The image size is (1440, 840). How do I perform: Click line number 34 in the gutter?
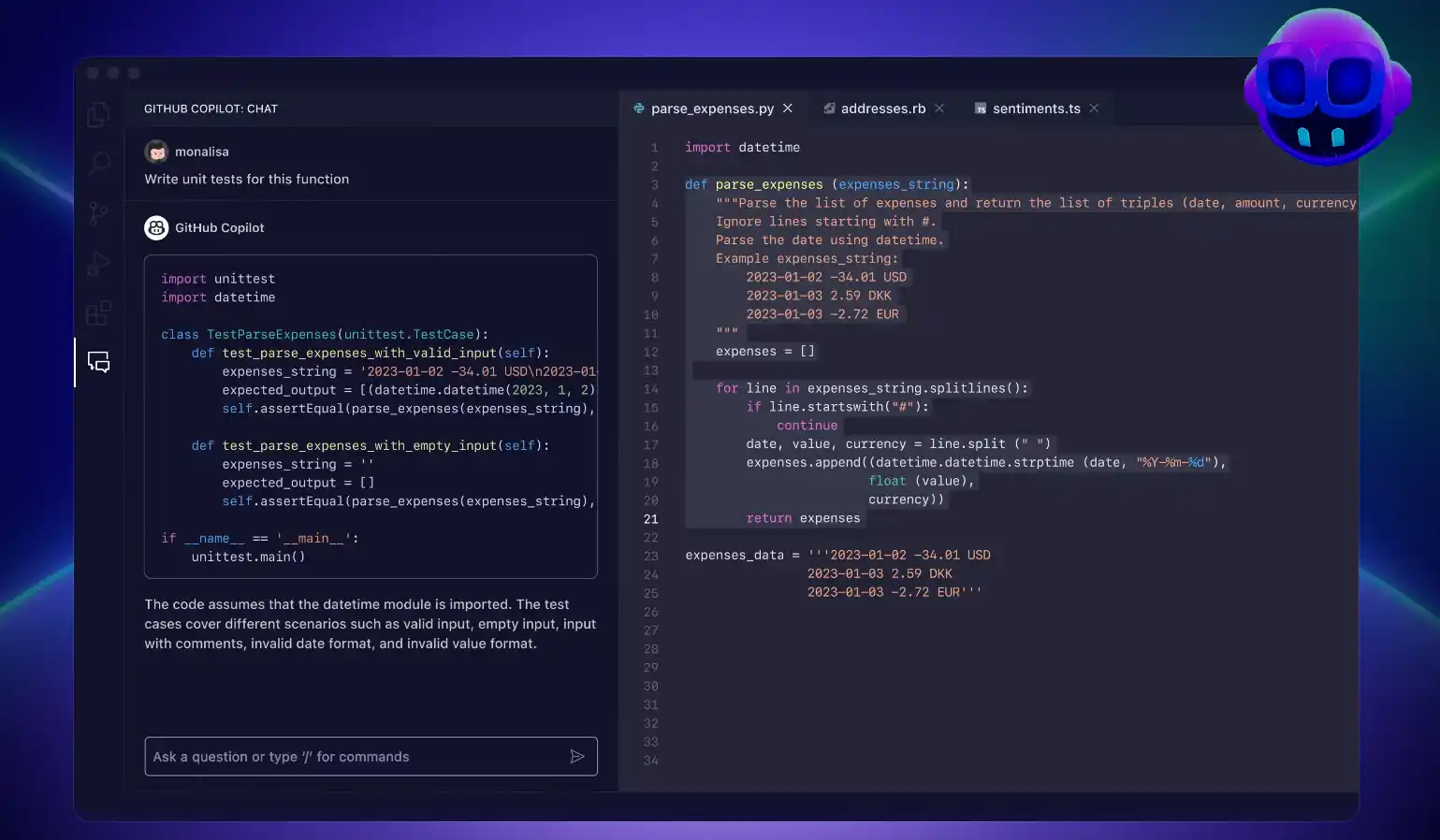click(x=651, y=760)
